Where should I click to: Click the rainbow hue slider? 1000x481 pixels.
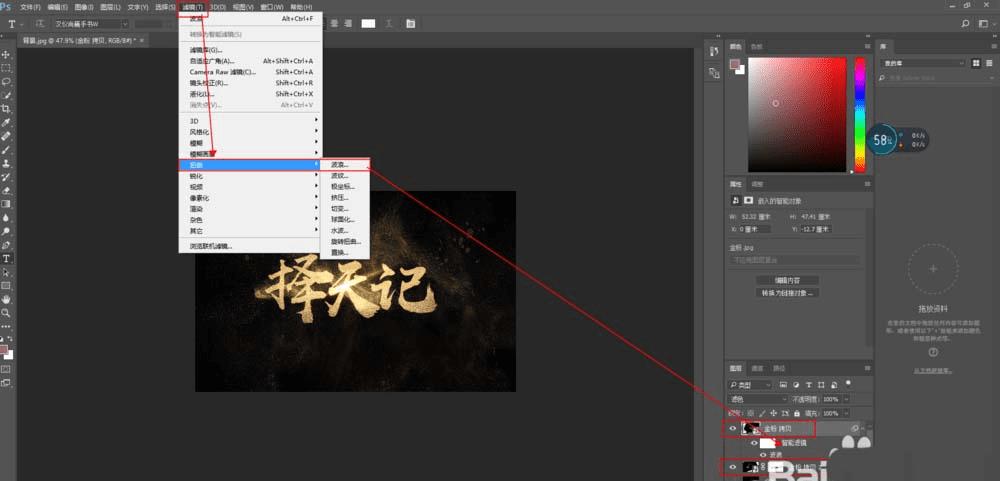point(860,115)
